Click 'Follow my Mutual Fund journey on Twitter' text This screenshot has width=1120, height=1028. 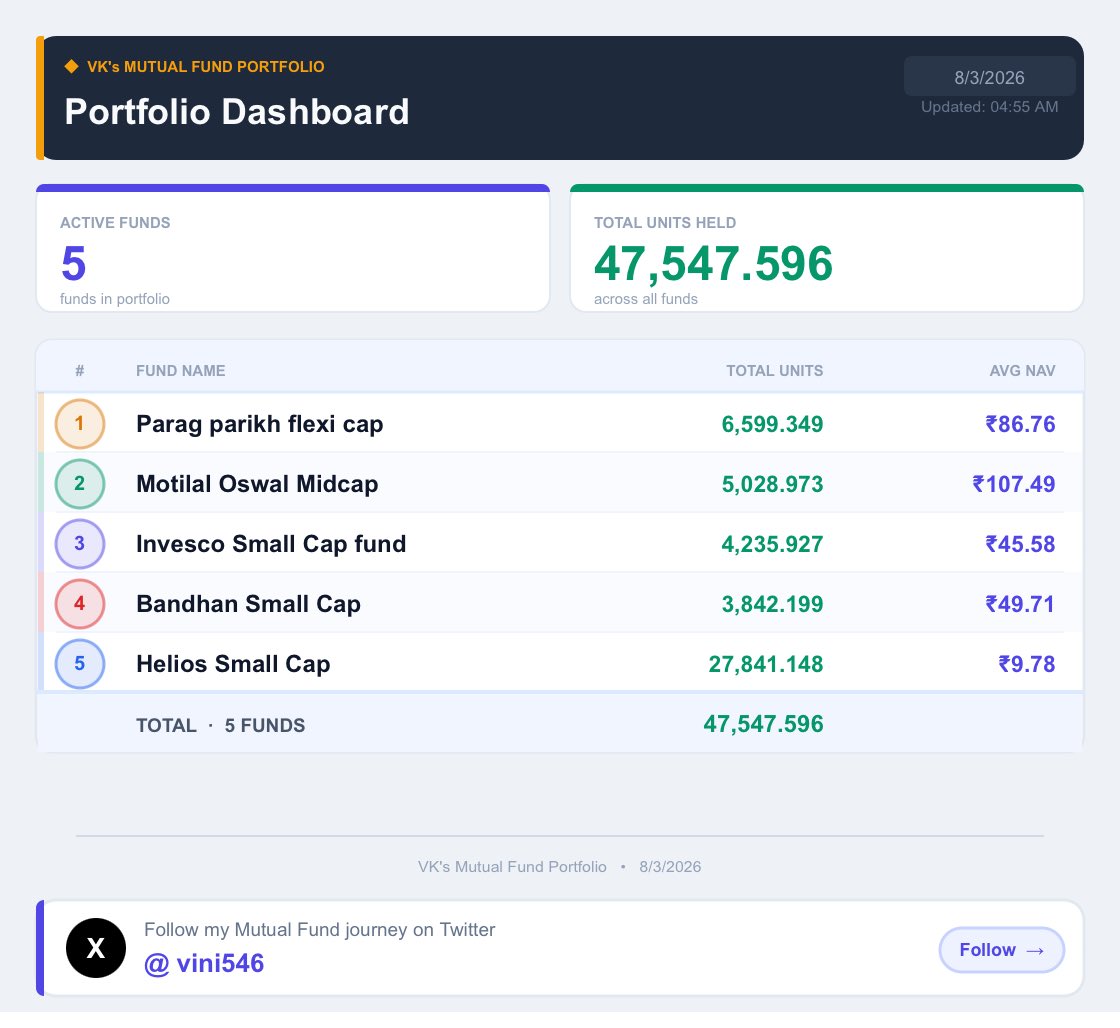pyautogui.click(x=319, y=929)
